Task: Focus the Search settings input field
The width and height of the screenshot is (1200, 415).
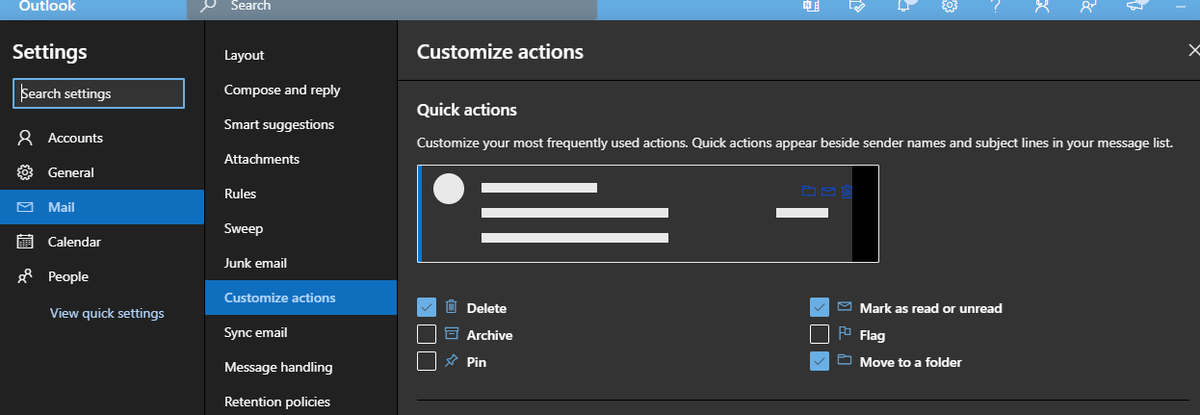Action: point(99,93)
